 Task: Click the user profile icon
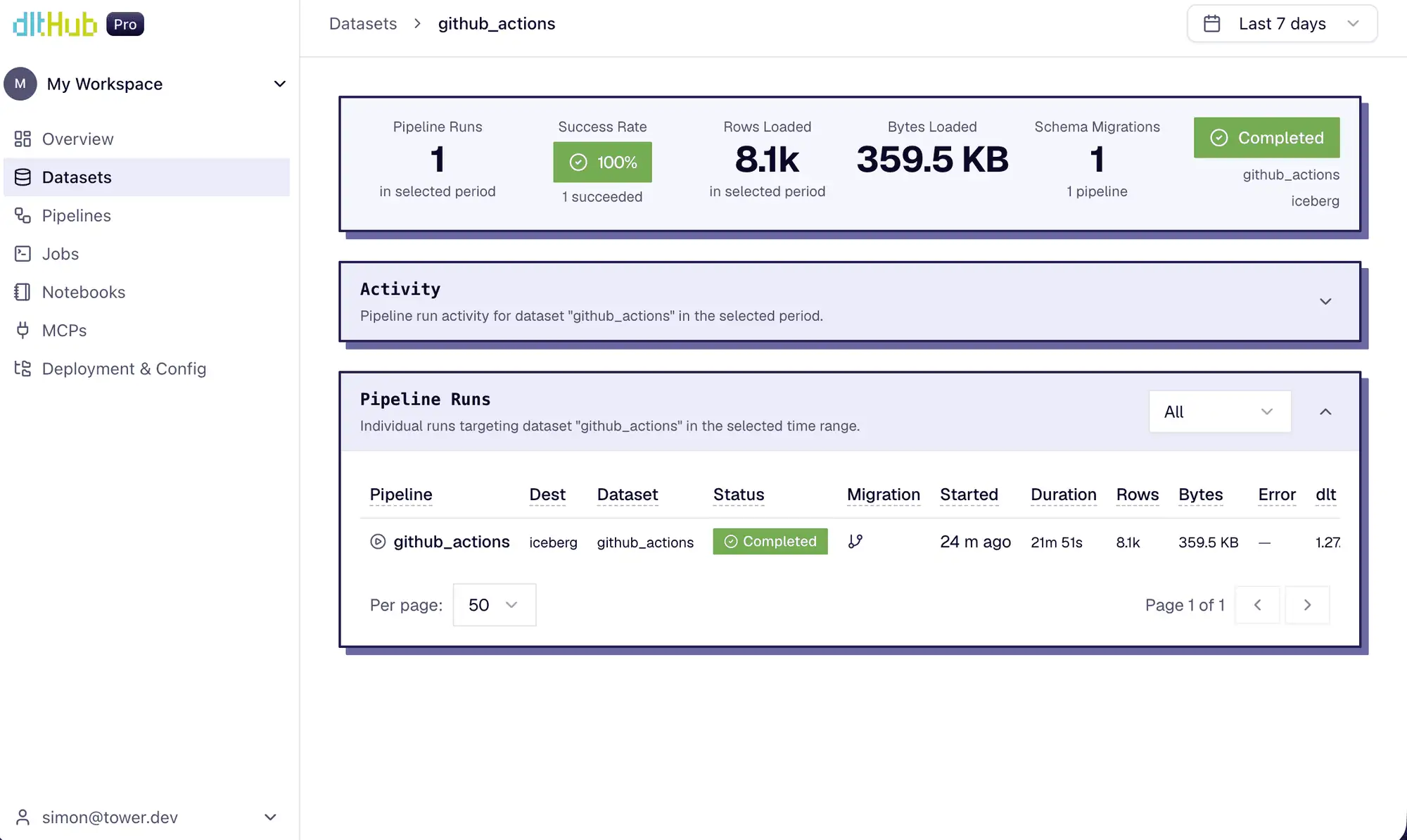pyautogui.click(x=23, y=817)
